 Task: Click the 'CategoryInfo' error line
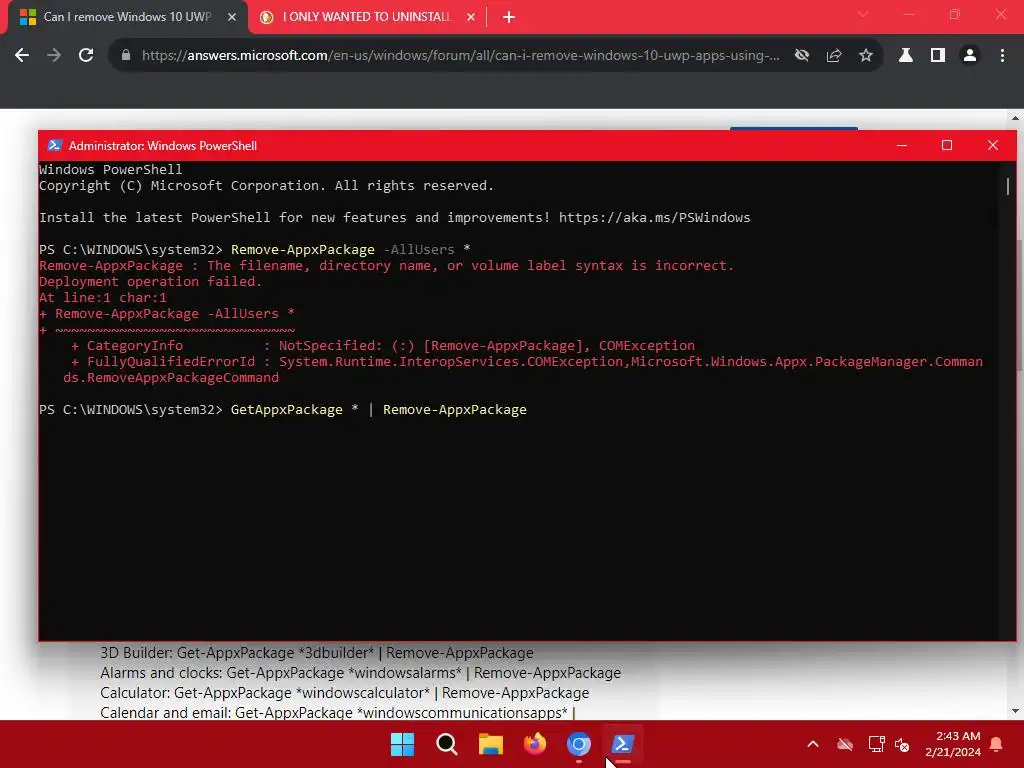click(383, 345)
